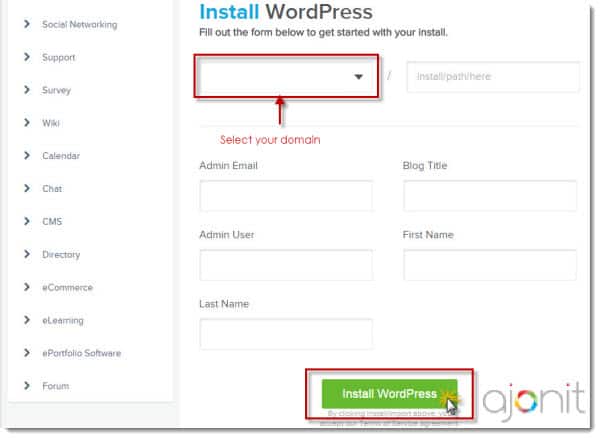
Task: Expand the Chat category chevron
Action: click(27, 189)
